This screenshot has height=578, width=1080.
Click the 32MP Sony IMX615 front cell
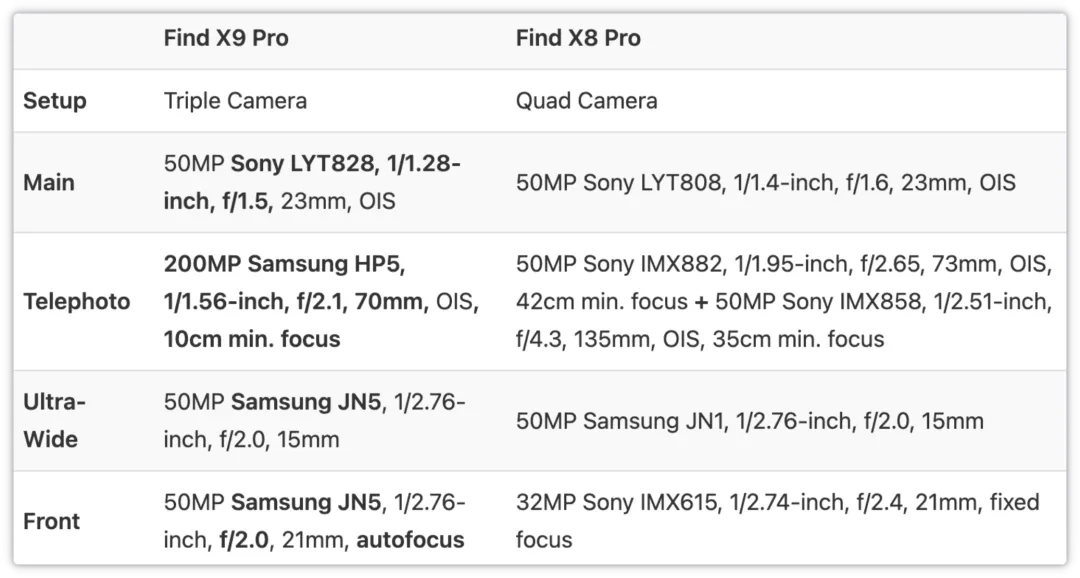pyautogui.click(x=777, y=521)
